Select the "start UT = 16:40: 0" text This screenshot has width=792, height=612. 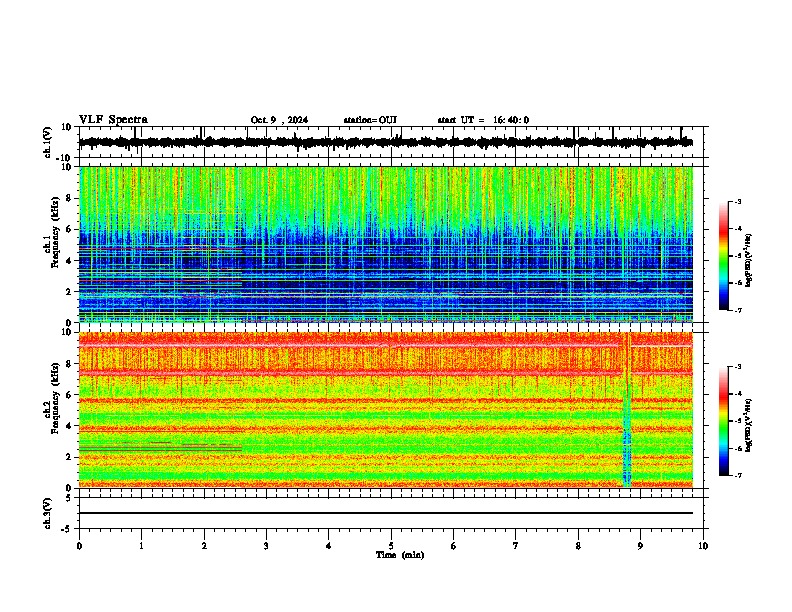click(483, 120)
